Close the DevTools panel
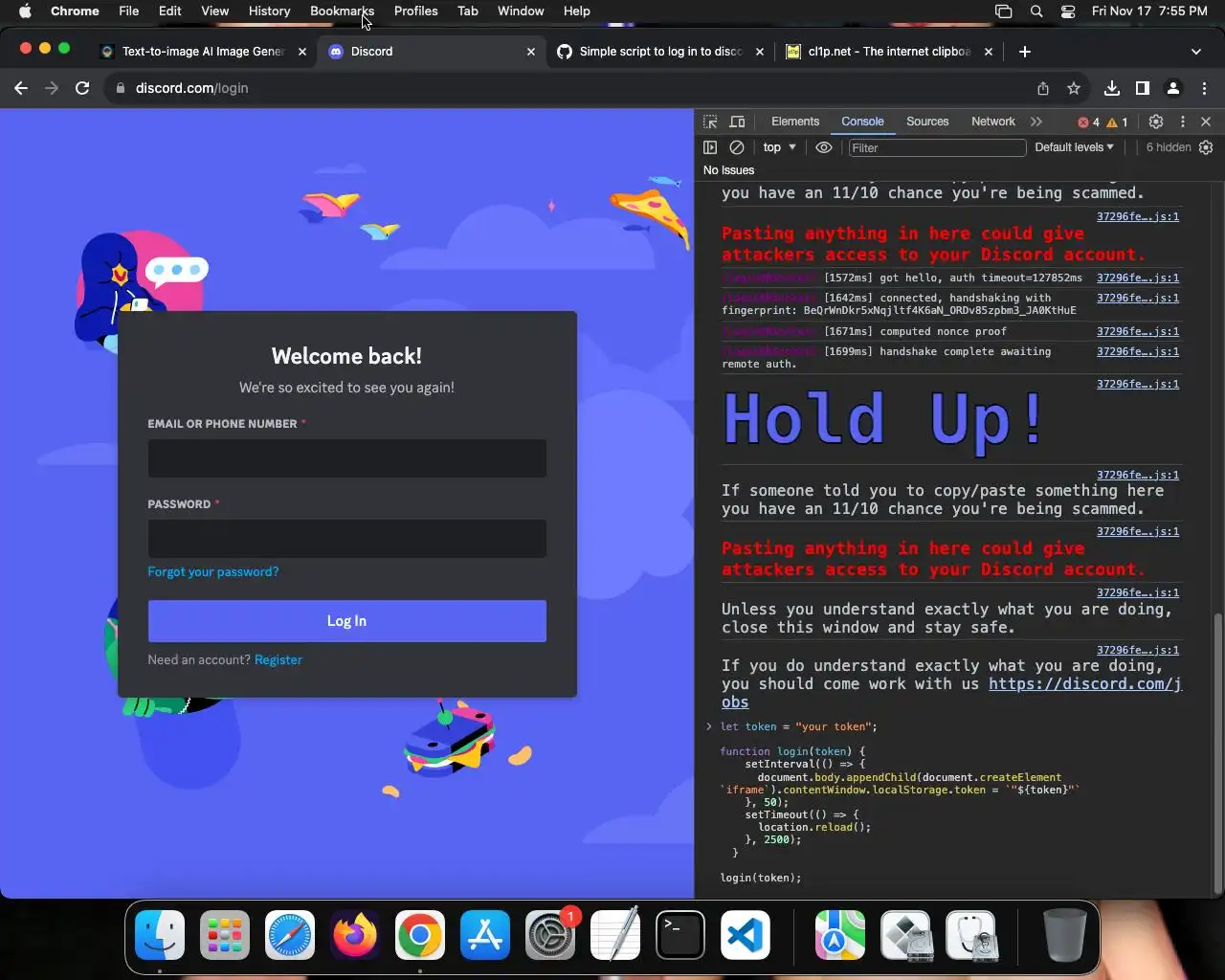Image resolution: width=1225 pixels, height=980 pixels. point(1206,122)
